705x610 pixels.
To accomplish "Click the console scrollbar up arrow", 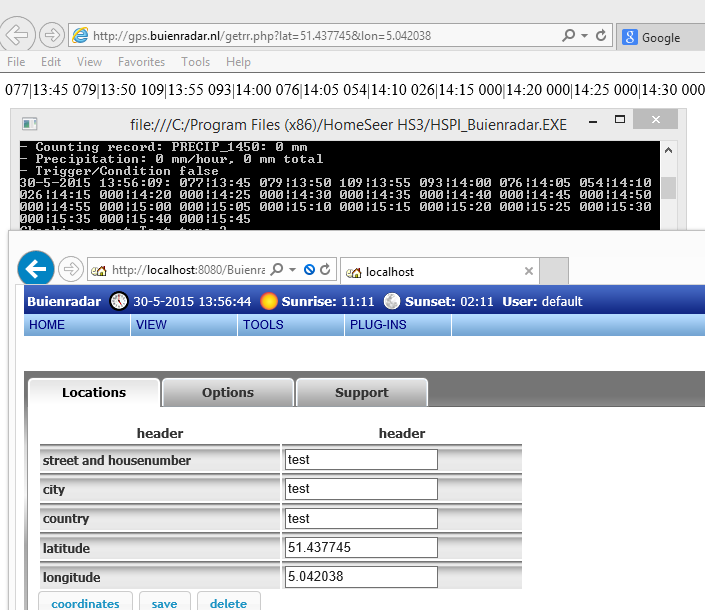I will 669,150.
